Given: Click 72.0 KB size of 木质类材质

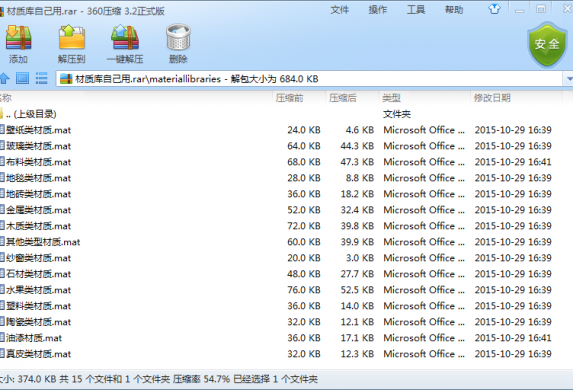Looking at the screenshot, I should pos(304,226).
